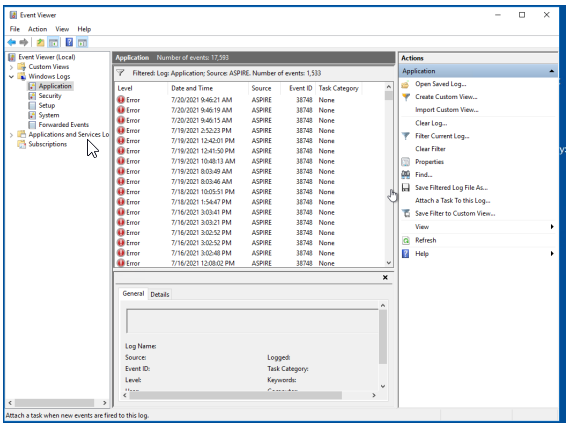Collapse the Application section in Actions pane
Screen dimensions: 571x428
552,71
